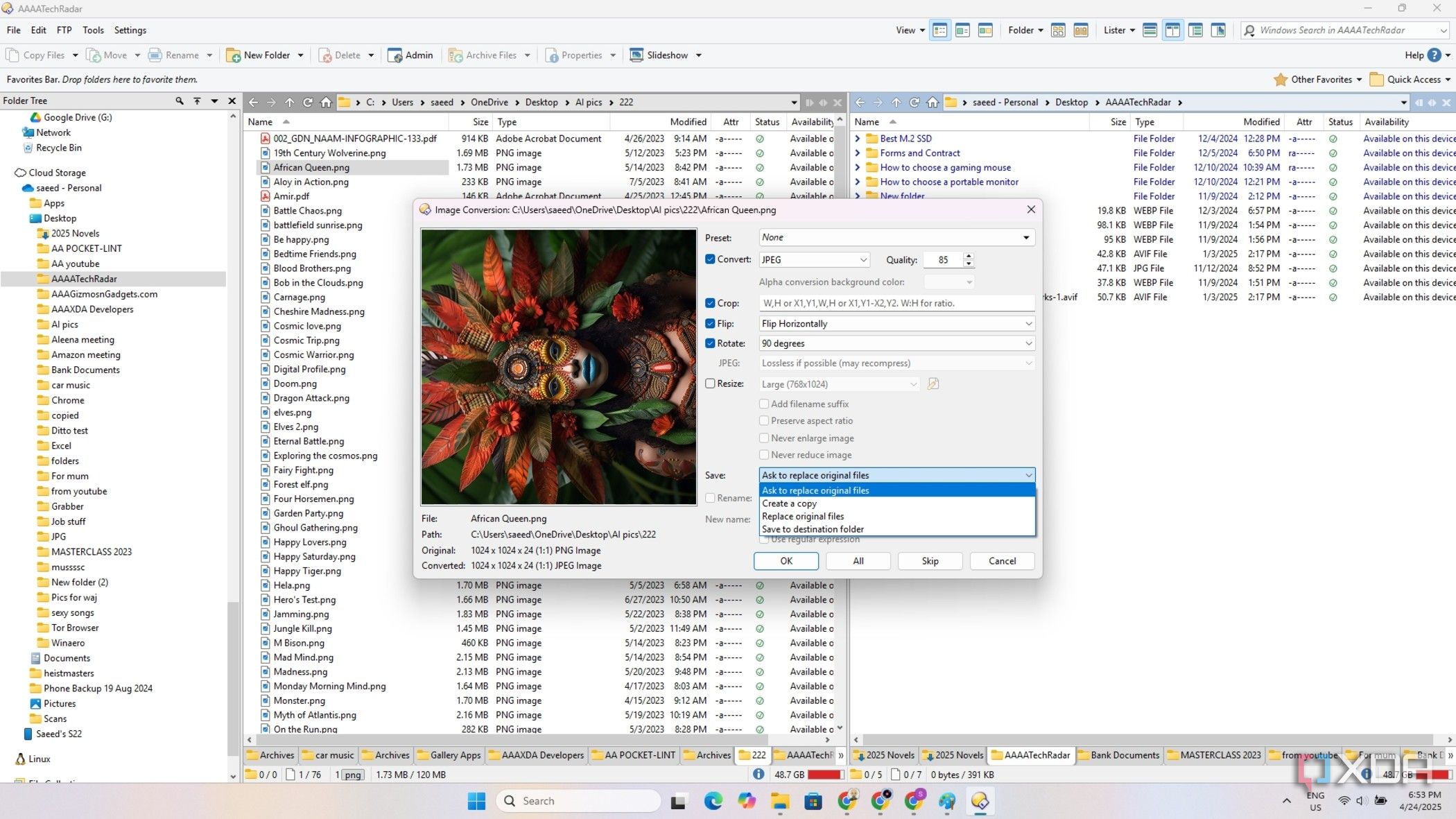Open resize settings icon next to Large preset

[933, 383]
